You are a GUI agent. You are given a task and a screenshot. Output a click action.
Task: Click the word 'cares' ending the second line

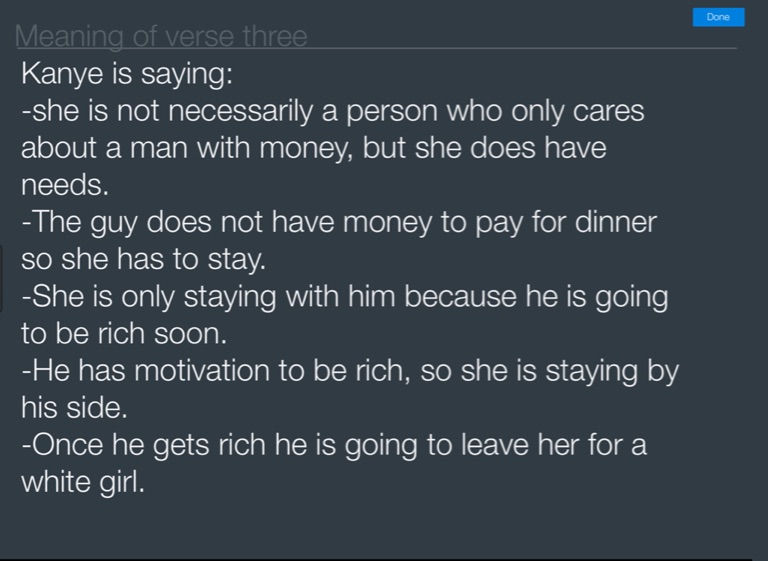pos(606,111)
